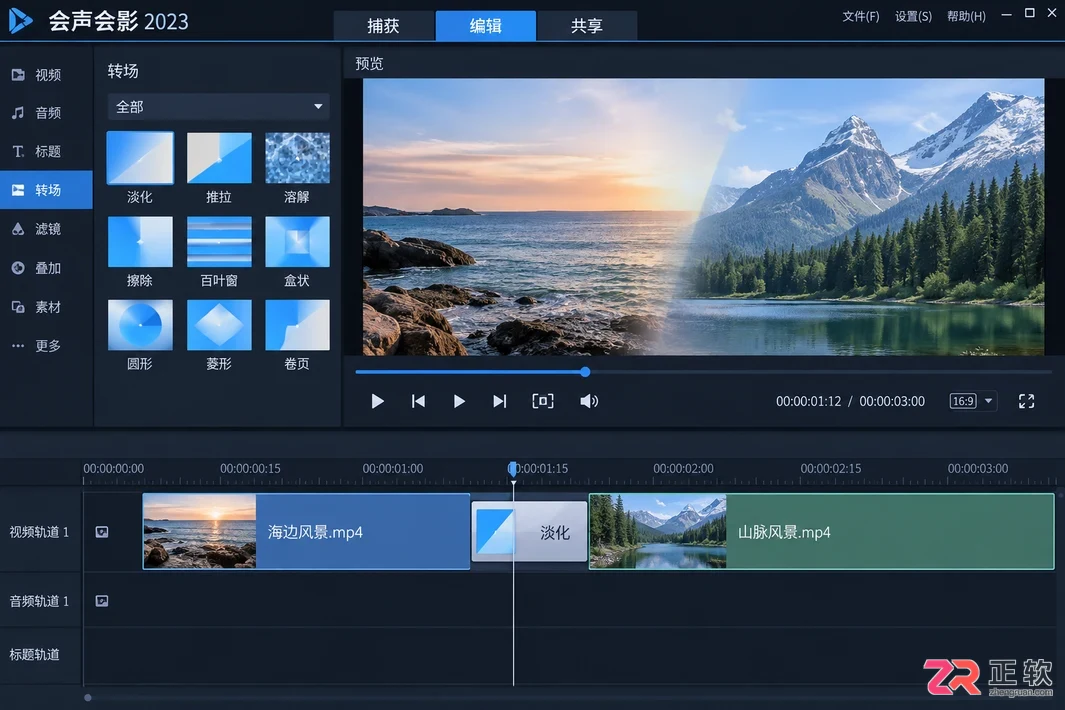Select the 盒状 box transition
The image size is (1065, 710).
click(297, 242)
